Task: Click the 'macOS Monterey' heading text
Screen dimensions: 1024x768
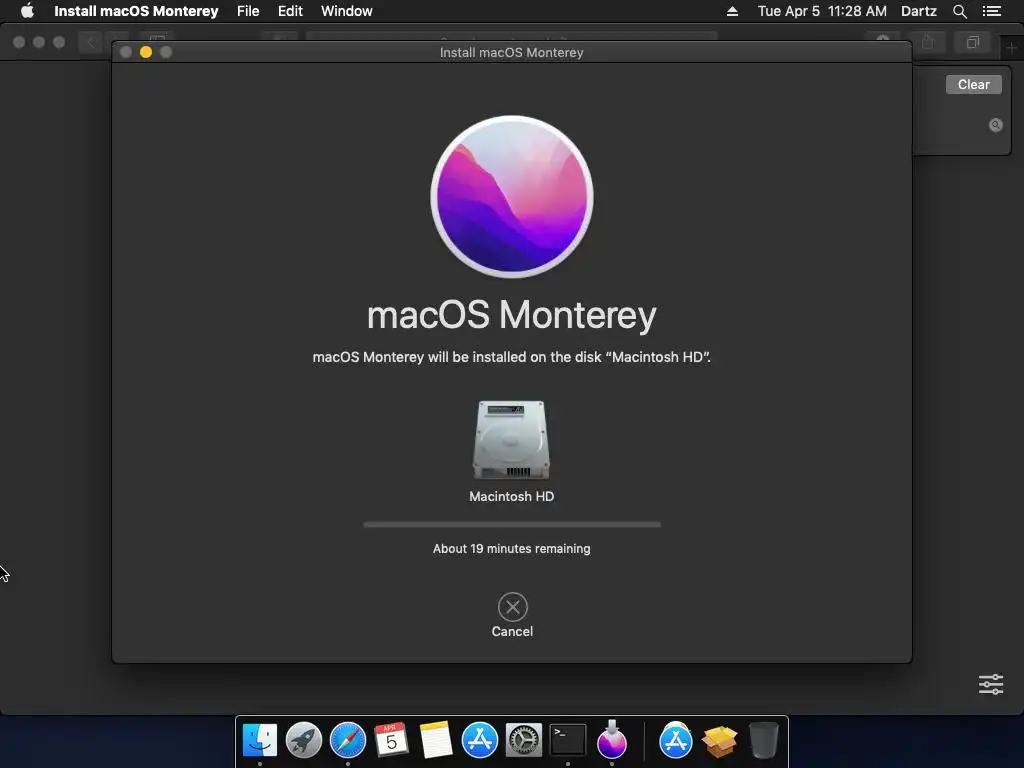Action: coord(511,315)
